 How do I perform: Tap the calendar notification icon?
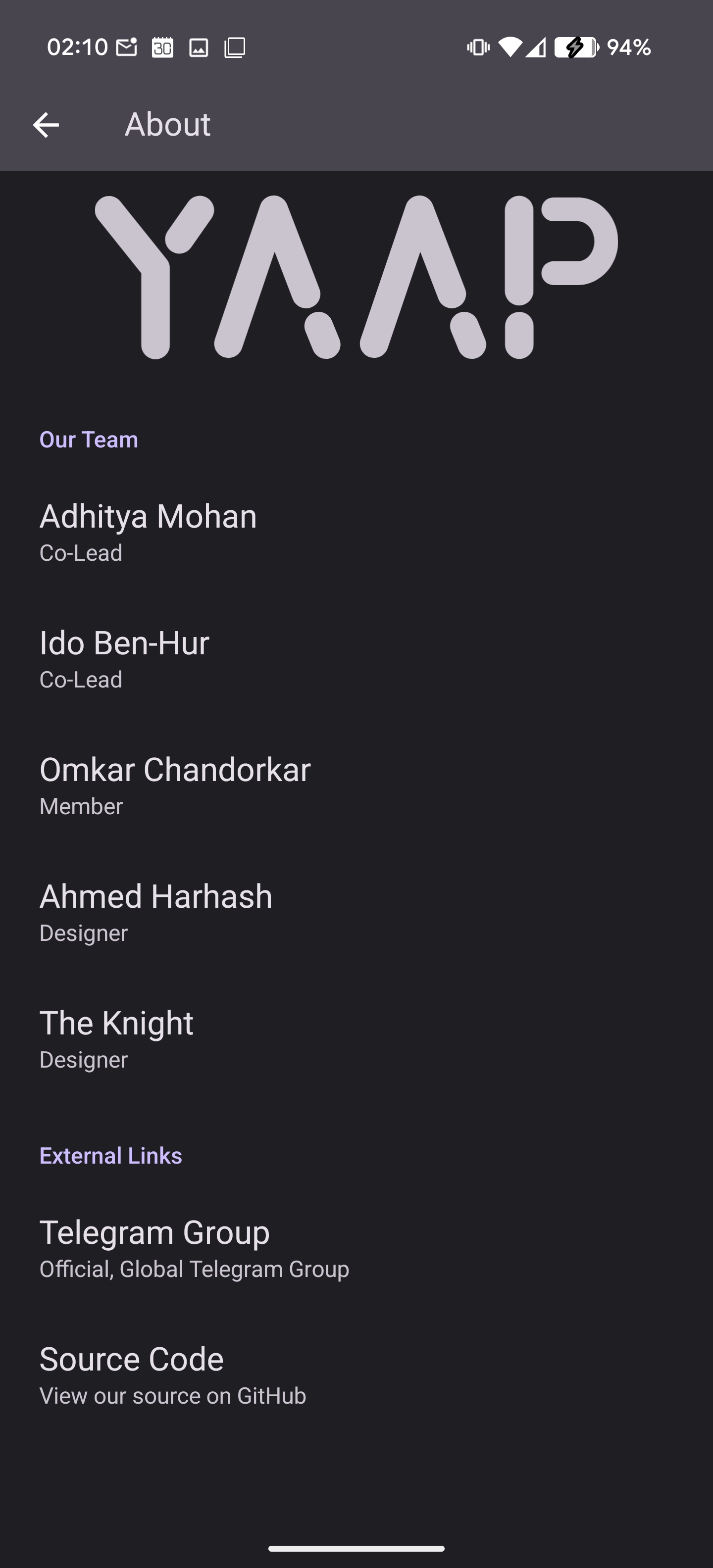point(162,47)
